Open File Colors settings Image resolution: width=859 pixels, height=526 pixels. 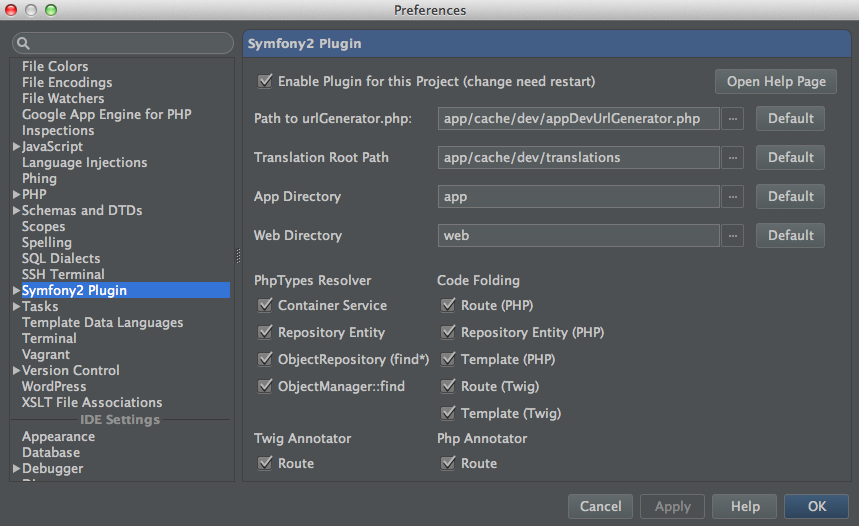point(55,66)
